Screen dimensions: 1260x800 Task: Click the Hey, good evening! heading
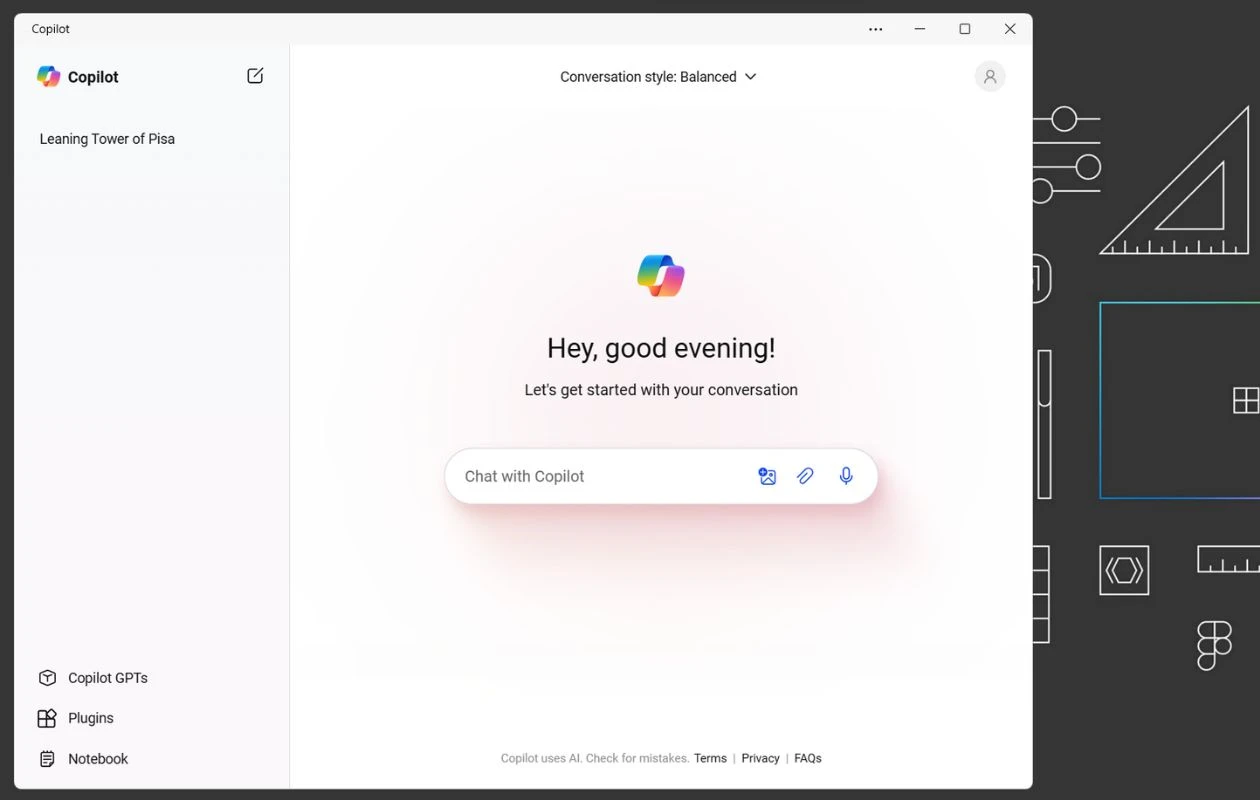[x=661, y=348]
